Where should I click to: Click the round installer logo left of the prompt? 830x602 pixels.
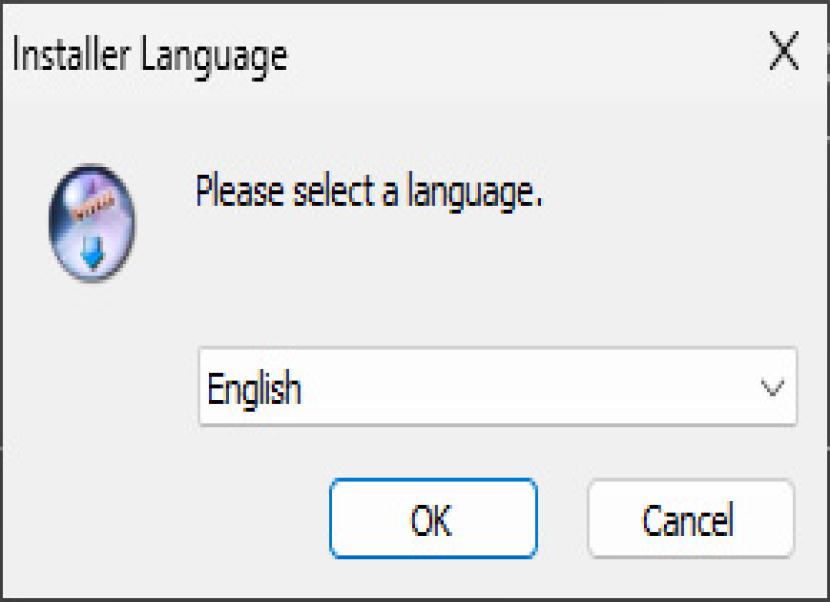coord(92,222)
